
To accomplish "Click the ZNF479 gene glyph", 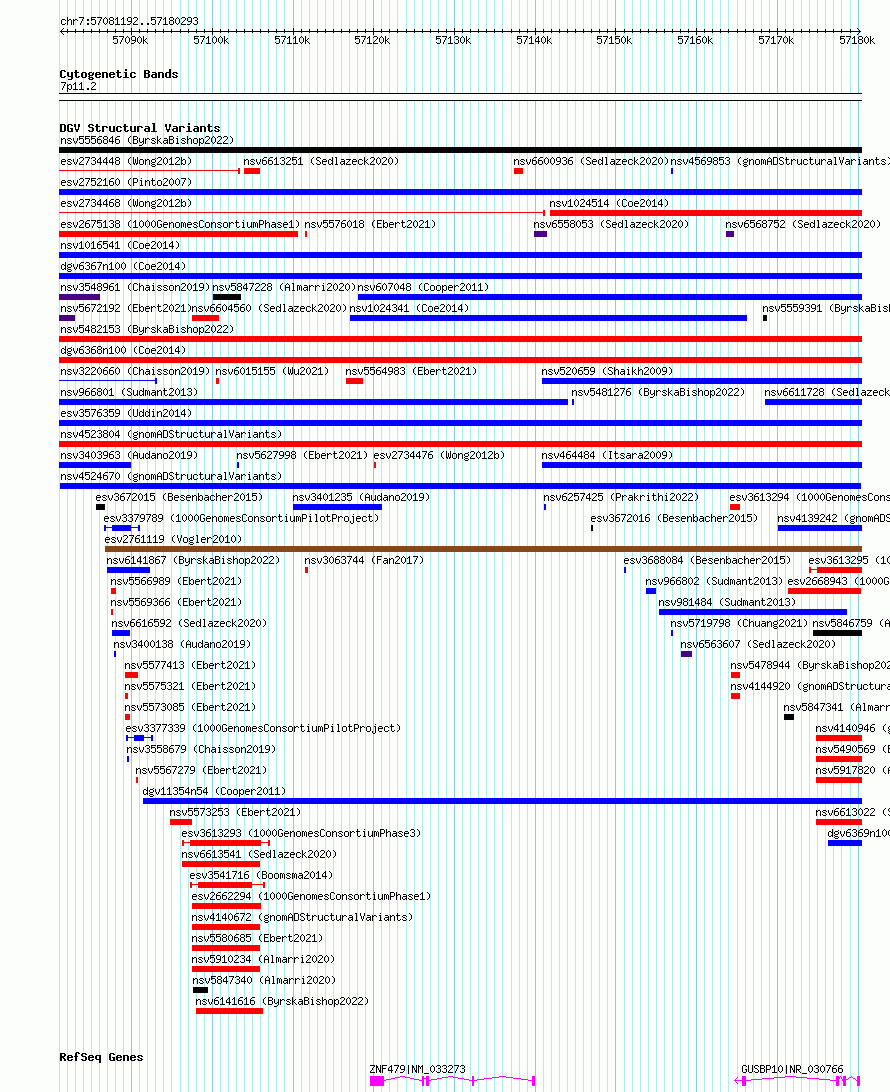I will pos(453,1081).
